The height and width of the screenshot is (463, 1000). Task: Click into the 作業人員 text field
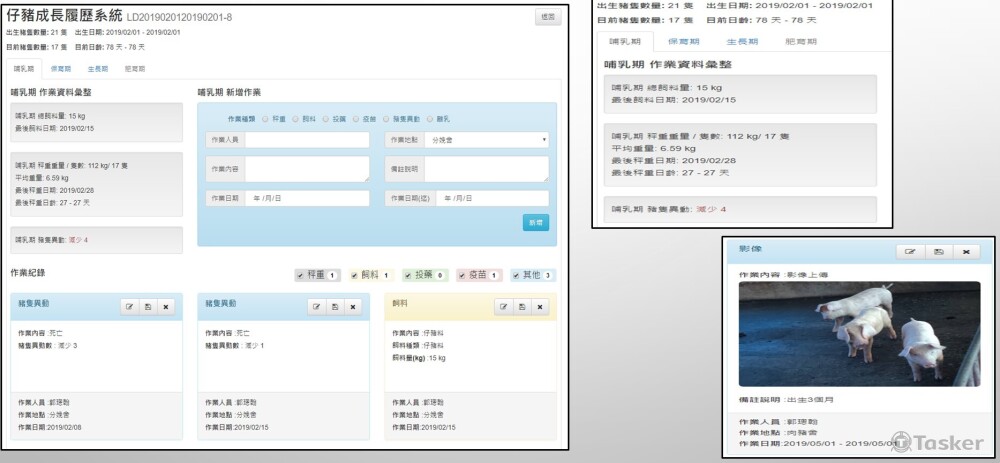pos(307,140)
